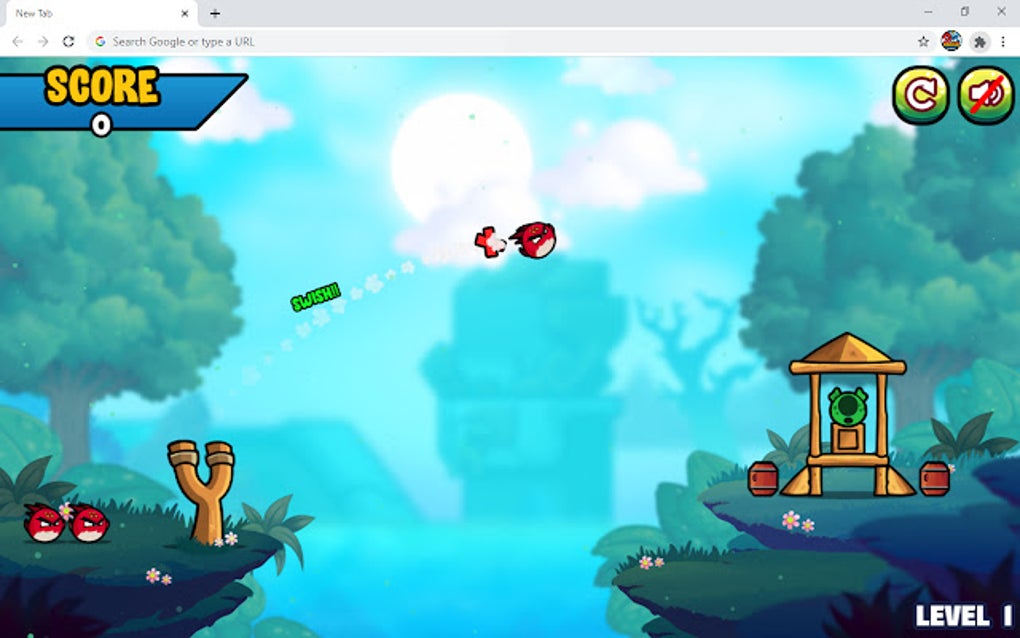This screenshot has height=638, width=1020.
Task: Open the Chrome extensions puzzle icon
Action: click(x=978, y=41)
